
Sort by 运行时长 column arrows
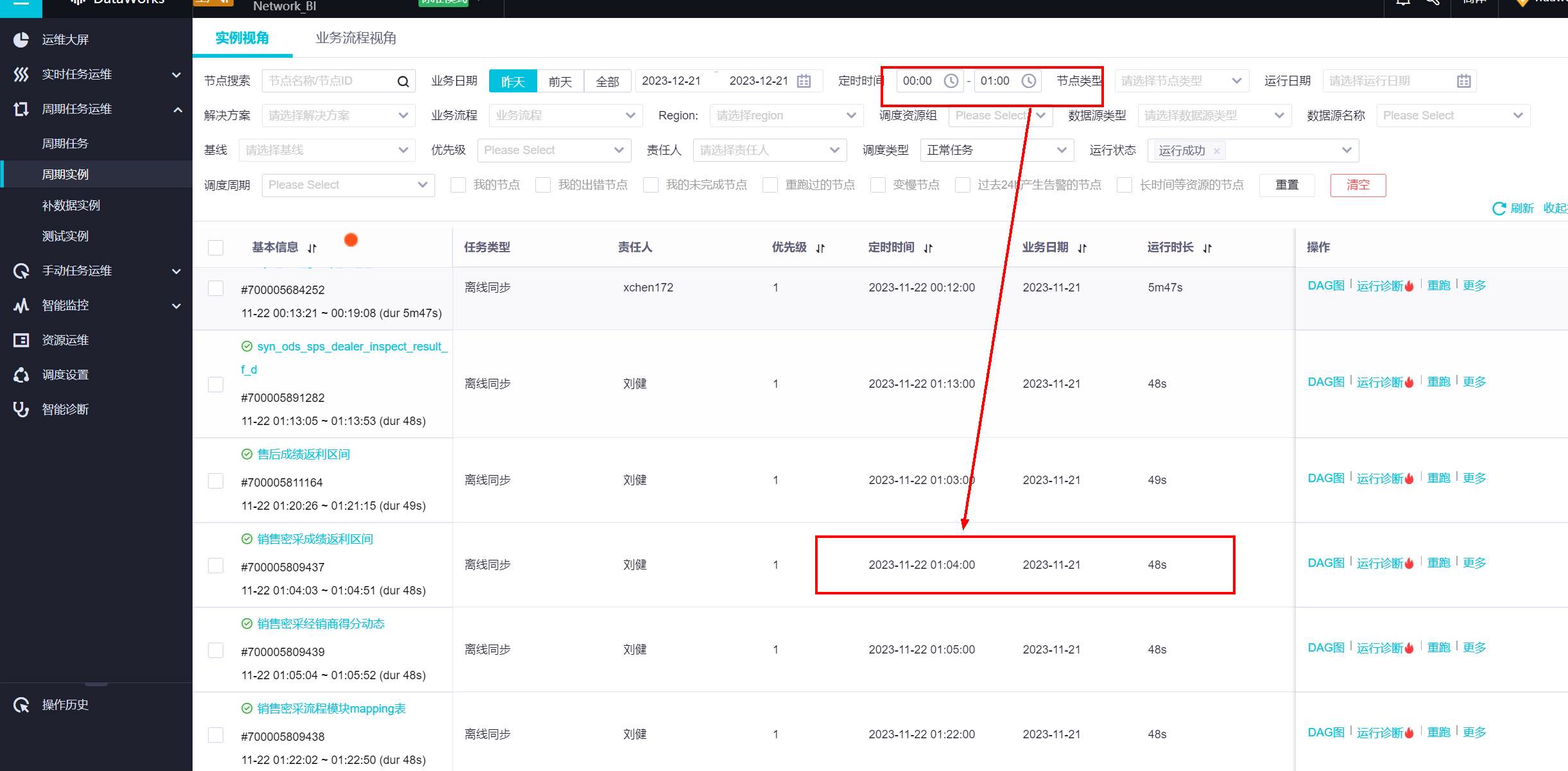[1207, 248]
